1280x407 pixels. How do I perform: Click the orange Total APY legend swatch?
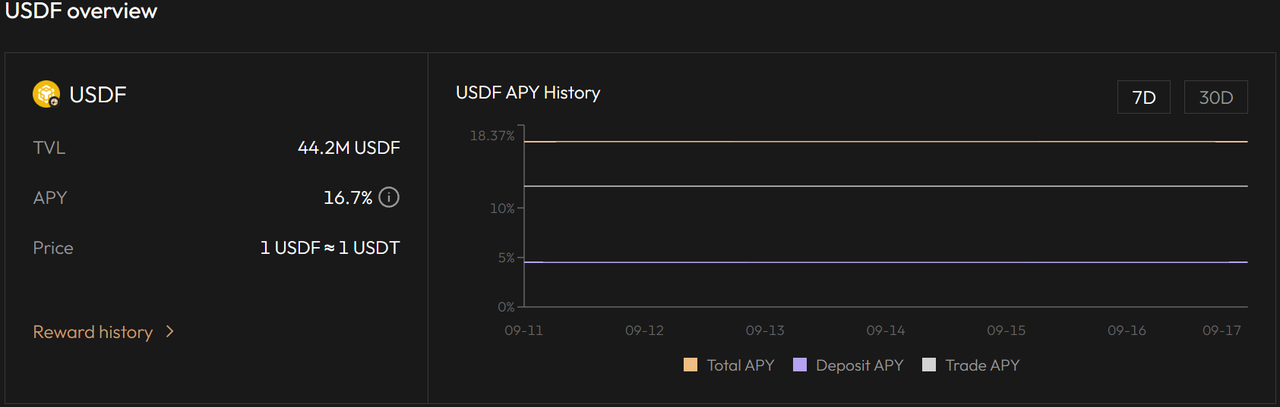pos(690,365)
